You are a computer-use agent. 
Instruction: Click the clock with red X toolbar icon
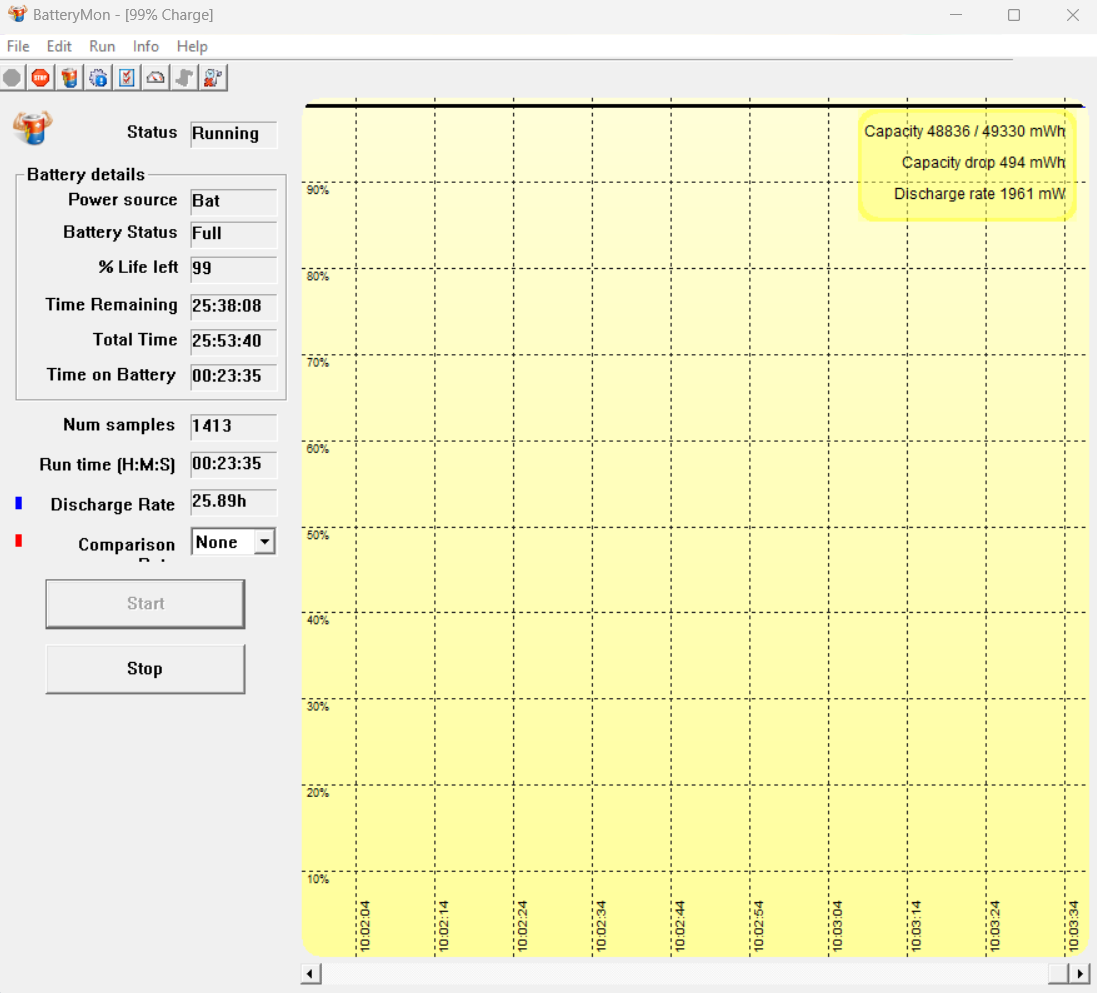point(213,78)
